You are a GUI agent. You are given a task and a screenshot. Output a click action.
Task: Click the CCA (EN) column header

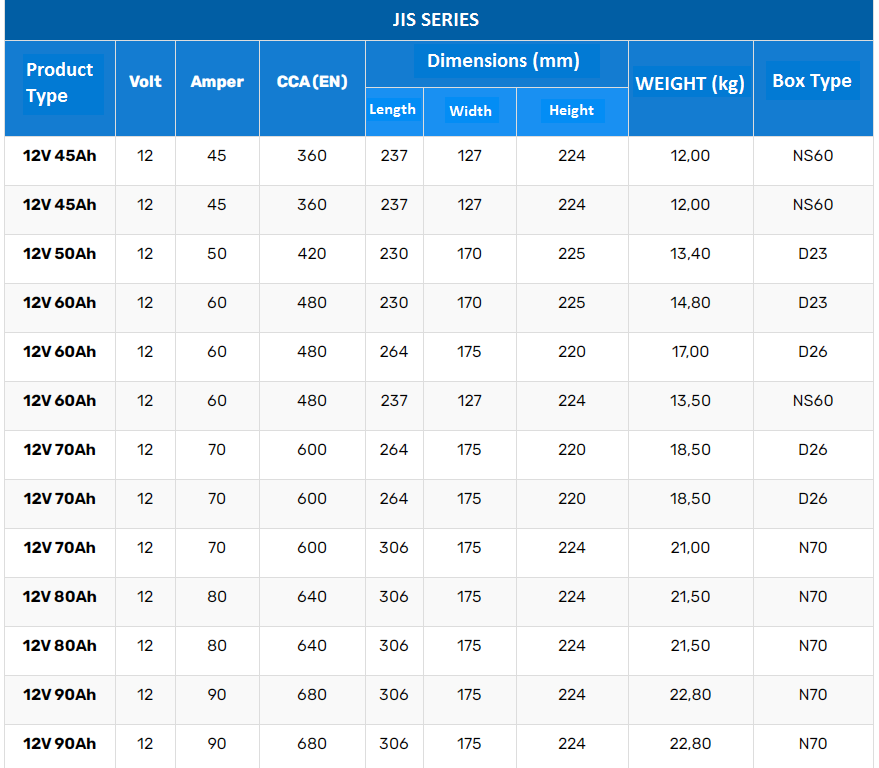click(x=312, y=82)
